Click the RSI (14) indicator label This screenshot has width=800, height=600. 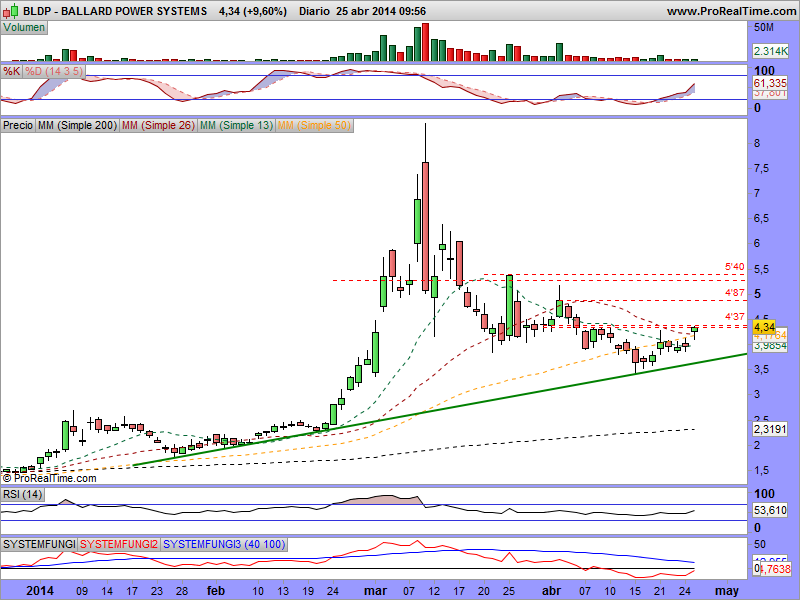[22, 494]
